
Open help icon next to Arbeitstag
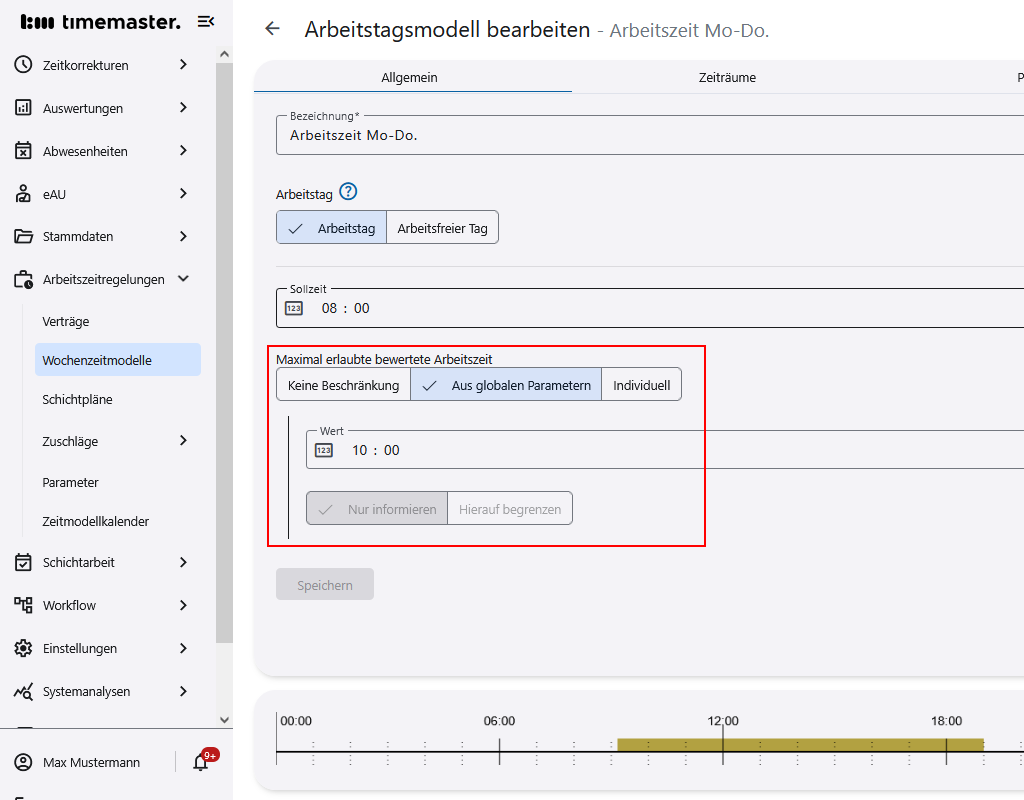[348, 192]
